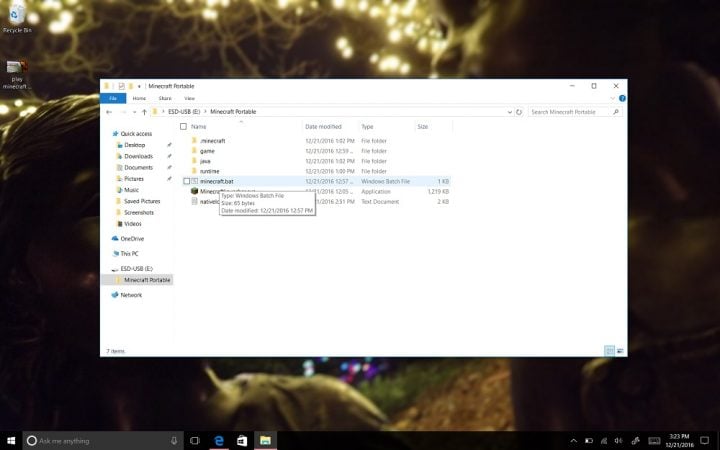Select Quick access in navigation pane
Image resolution: width=720 pixels, height=450 pixels.
point(136,134)
